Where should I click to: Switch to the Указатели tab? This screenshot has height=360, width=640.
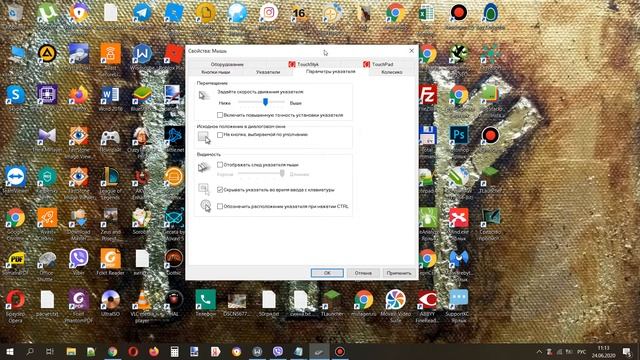click(x=268, y=72)
